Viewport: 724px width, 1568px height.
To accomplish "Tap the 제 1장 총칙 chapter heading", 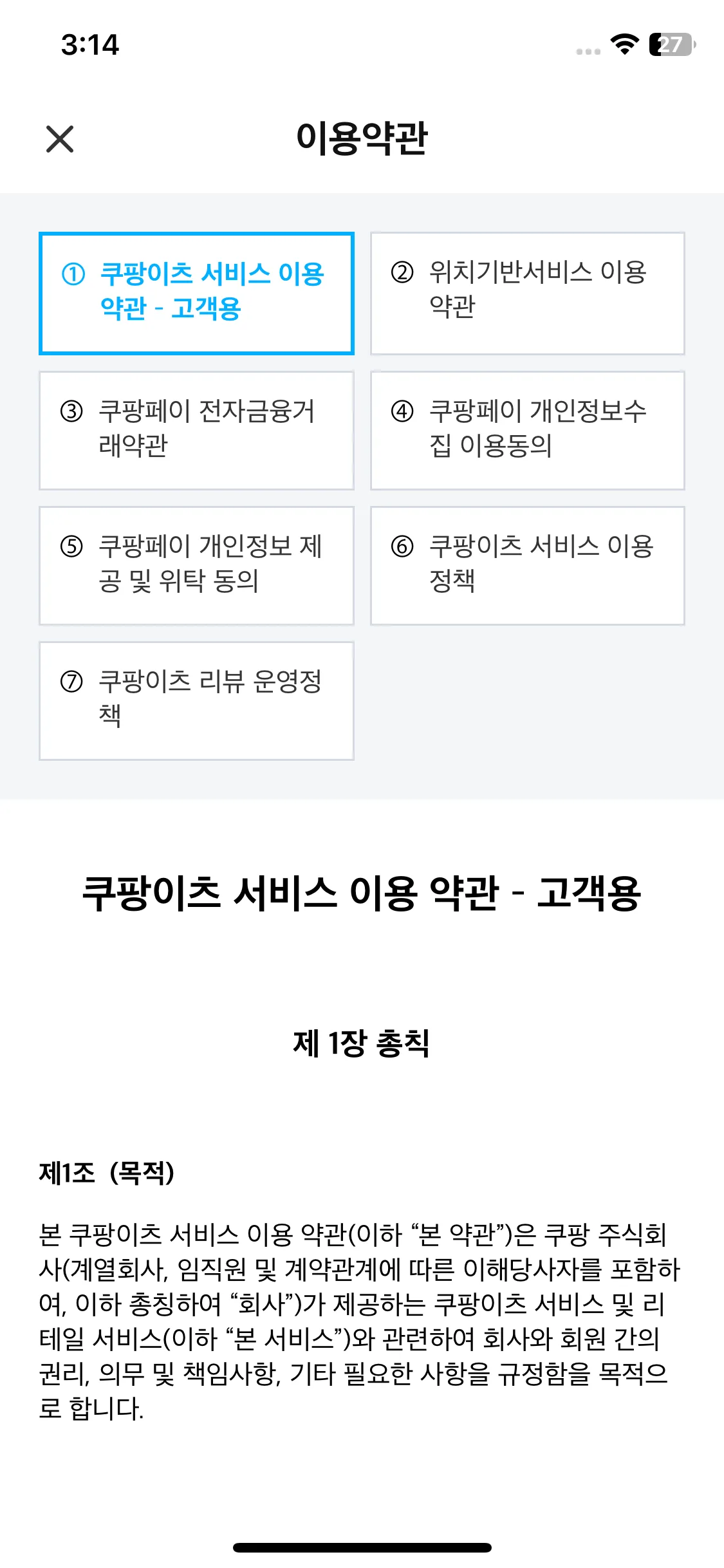I will pyautogui.click(x=361, y=1043).
